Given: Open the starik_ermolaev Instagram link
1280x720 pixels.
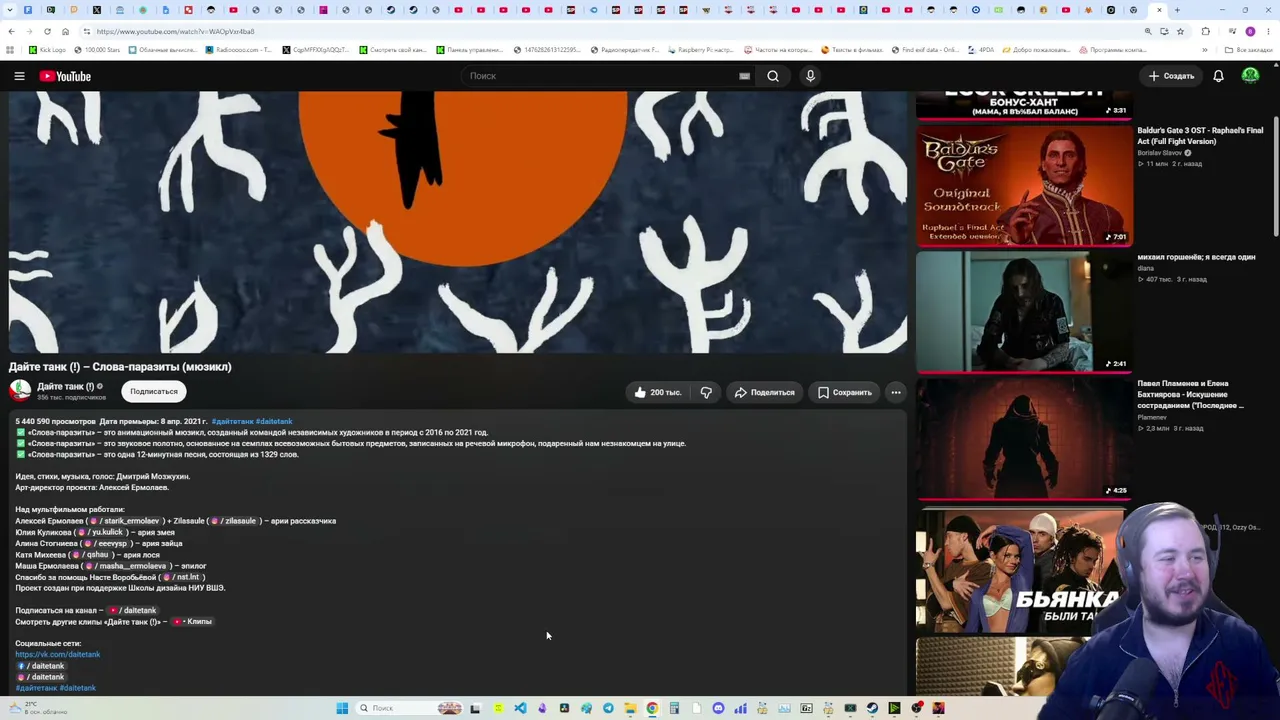Looking at the screenshot, I should click(x=126, y=521).
